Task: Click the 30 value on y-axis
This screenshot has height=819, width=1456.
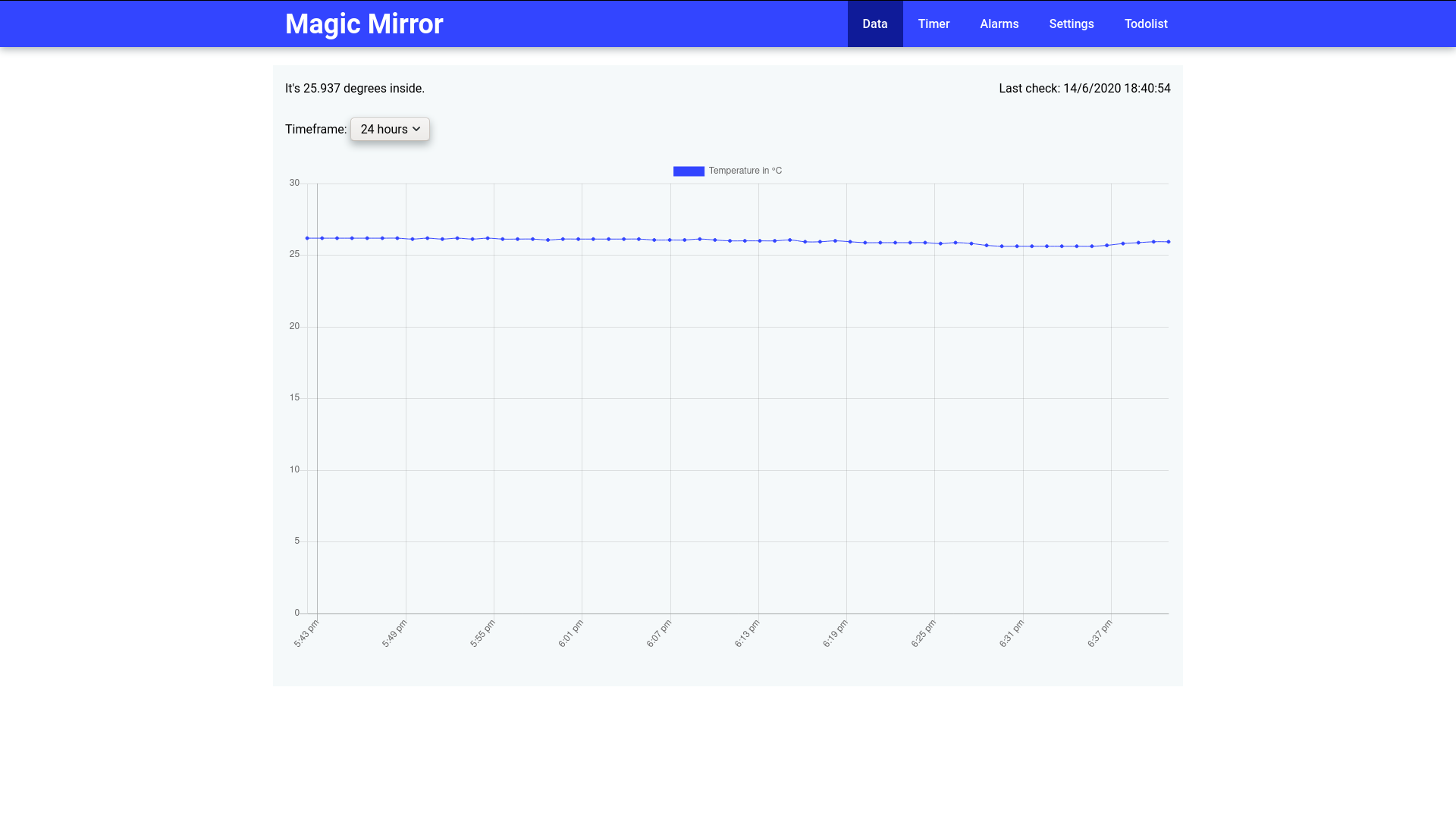Action: 294,183
